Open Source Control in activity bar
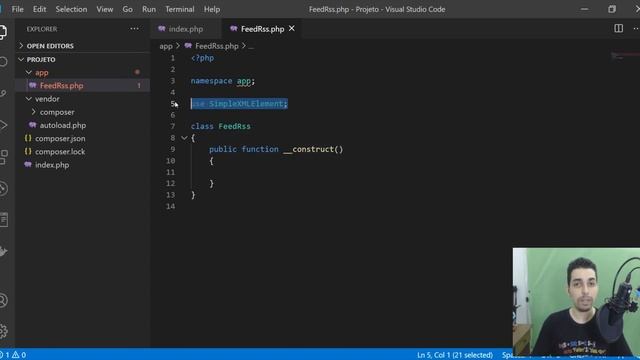 3,93
